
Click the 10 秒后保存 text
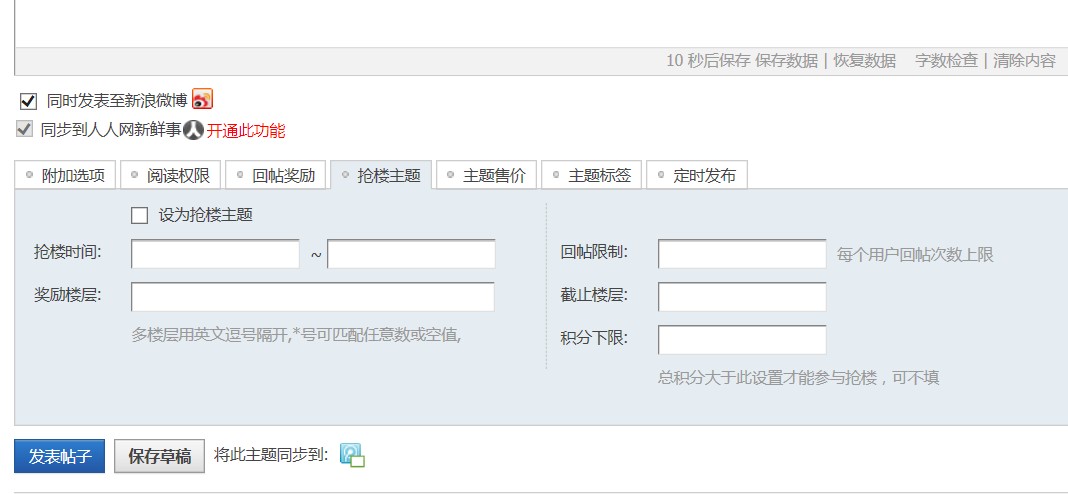pyautogui.click(x=708, y=61)
